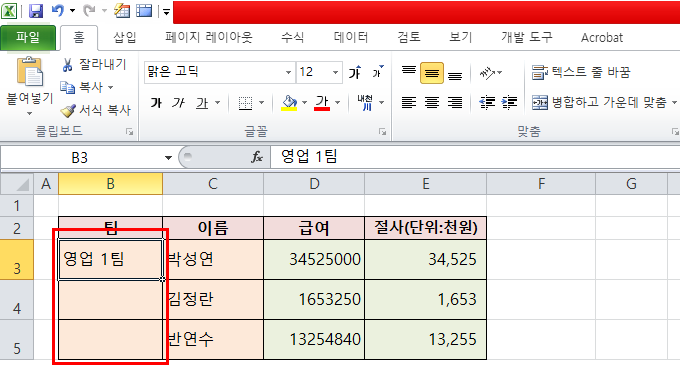Click the Cut scissors icon
Image resolution: width=680 pixels, height=365 pixels.
tap(67, 65)
